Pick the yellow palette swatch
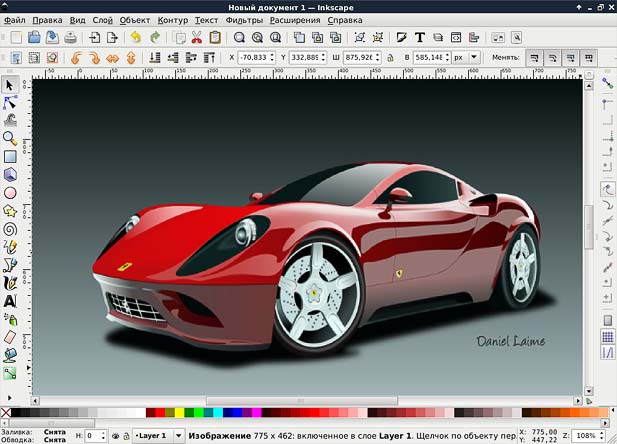 coord(179,413)
